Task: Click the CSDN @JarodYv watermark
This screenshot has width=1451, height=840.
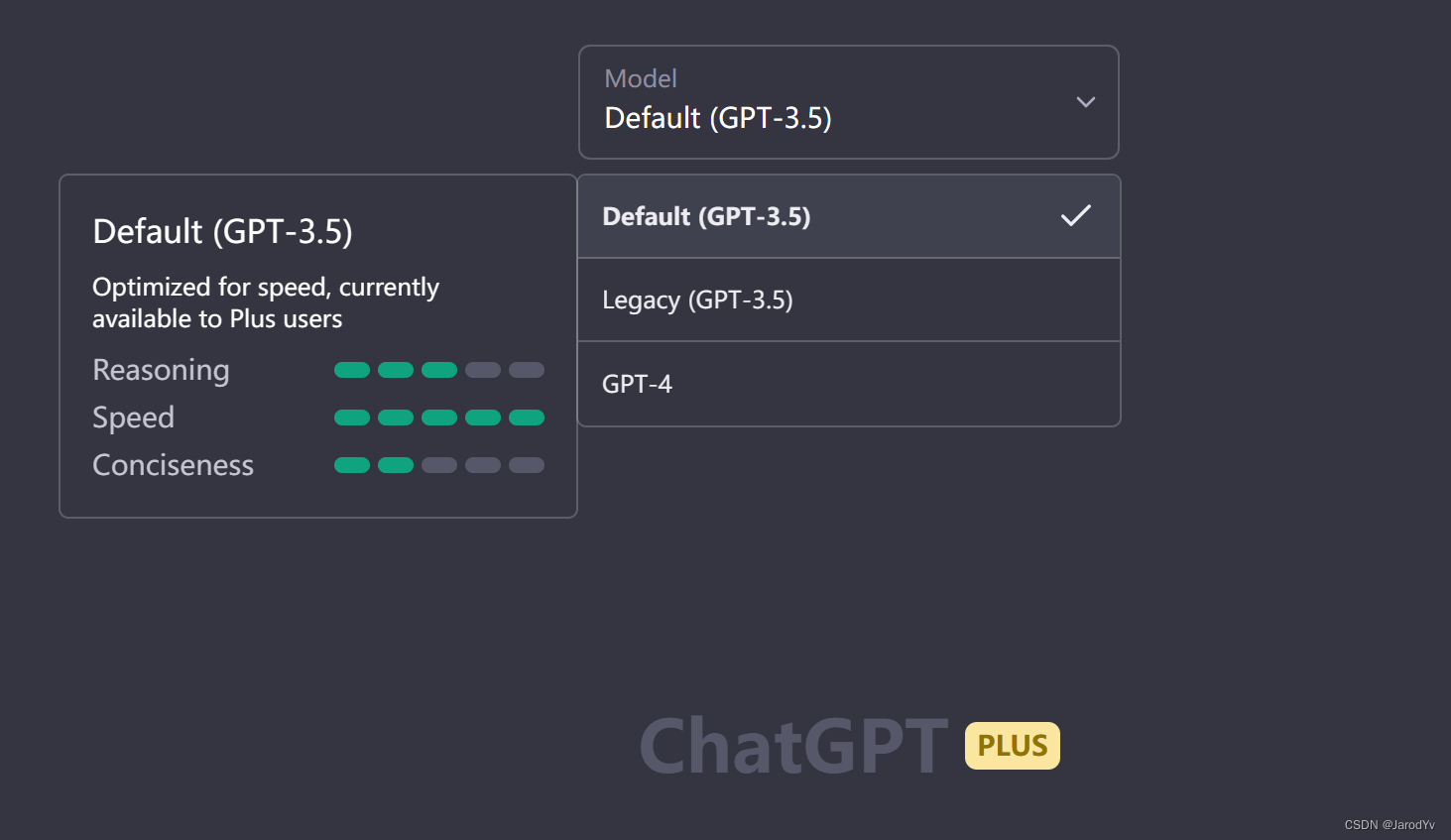Action: point(1389,824)
